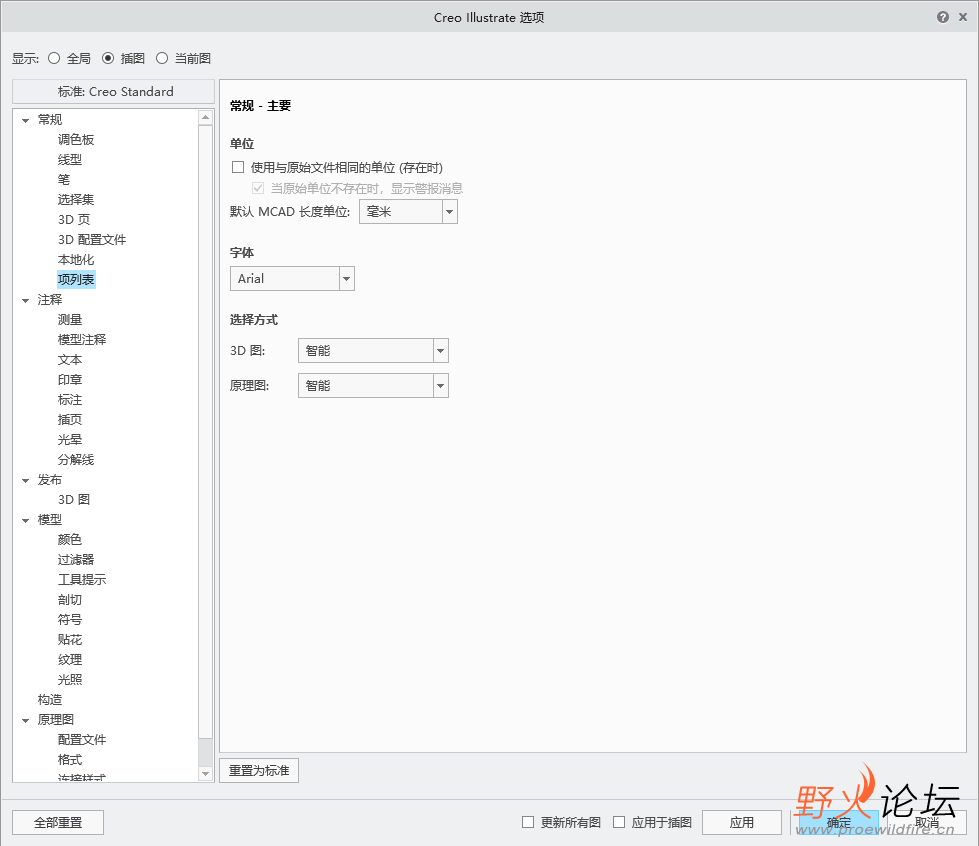Select the 当前图 display radio button
Screen dimensions: 979x846
(162, 58)
